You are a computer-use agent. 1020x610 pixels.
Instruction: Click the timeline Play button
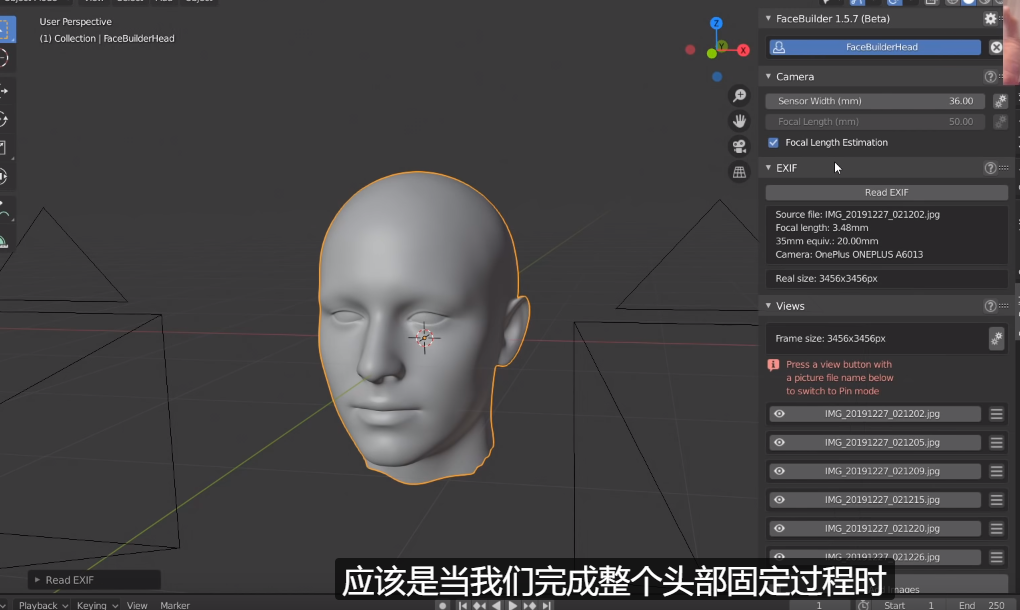coord(513,605)
